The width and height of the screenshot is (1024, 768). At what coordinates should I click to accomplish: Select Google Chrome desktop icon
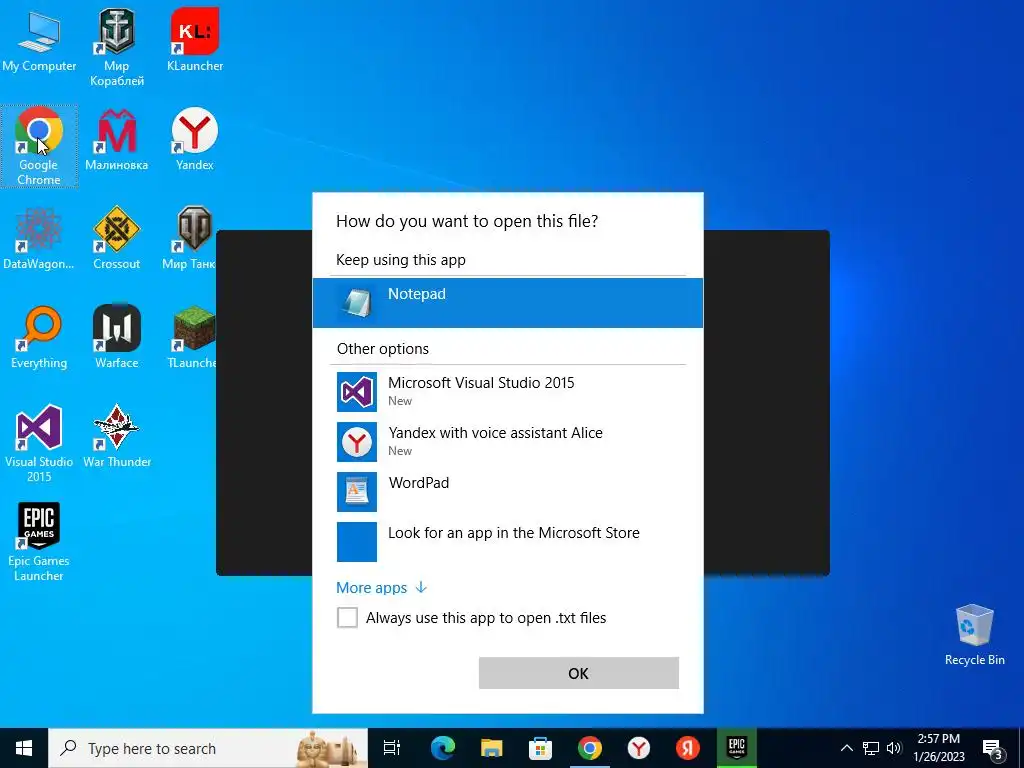pyautogui.click(x=39, y=146)
